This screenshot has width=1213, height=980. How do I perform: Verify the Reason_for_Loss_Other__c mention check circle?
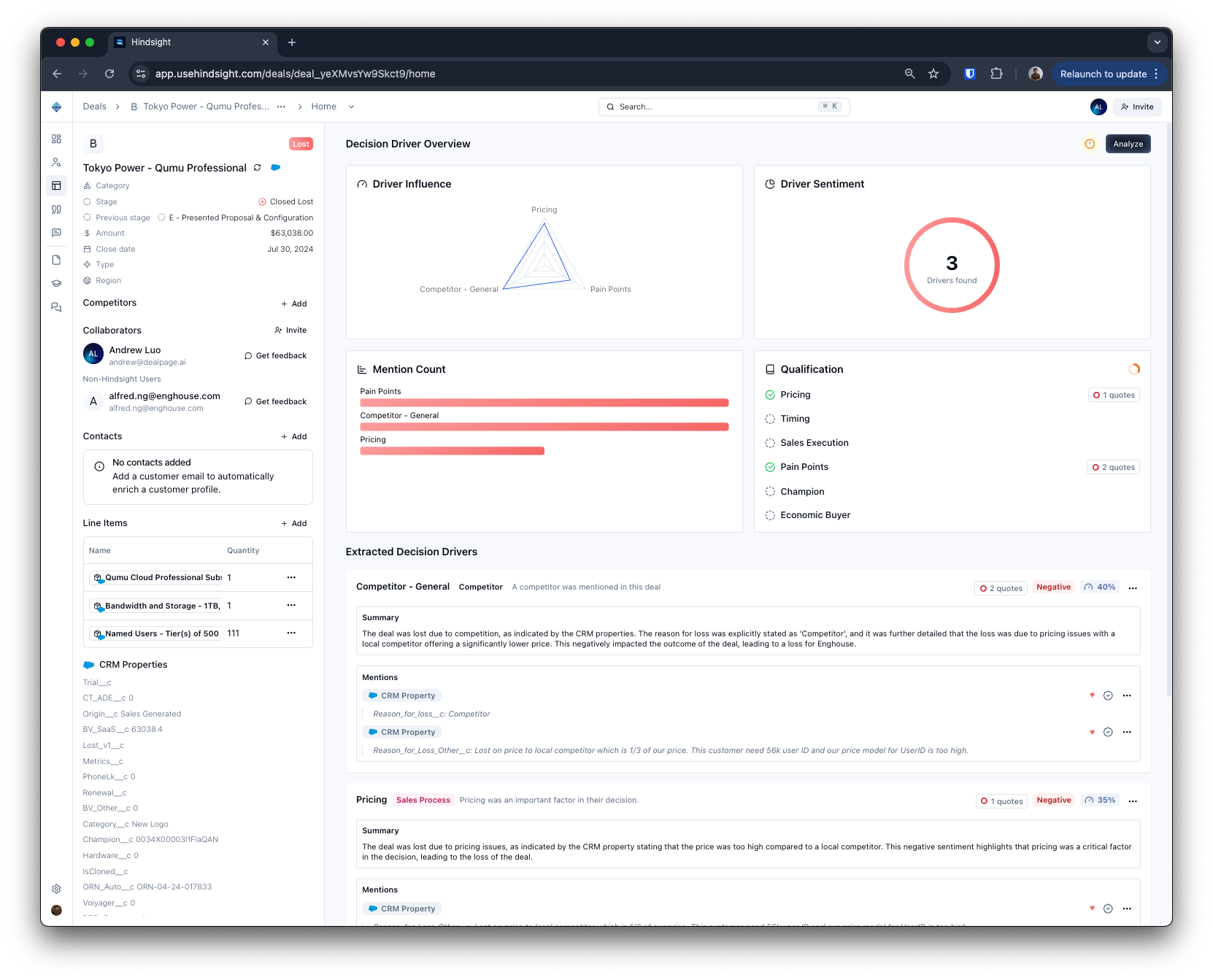[x=1108, y=732]
